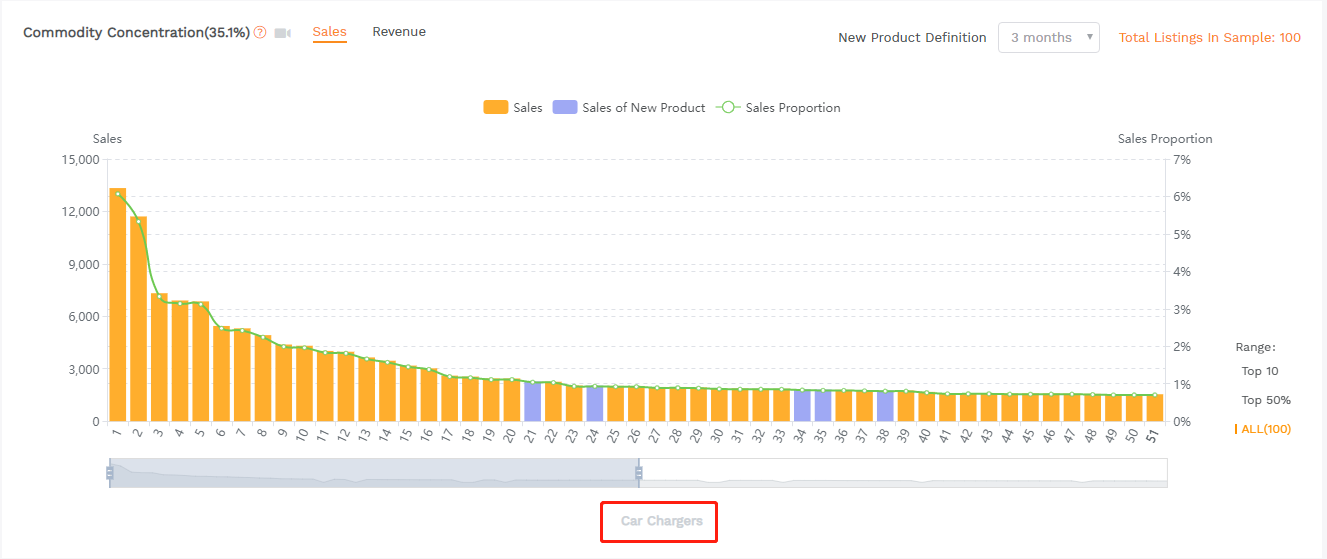Image resolution: width=1327 pixels, height=559 pixels.
Task: Click the blue new product bar at rank 21
Action: 533,401
